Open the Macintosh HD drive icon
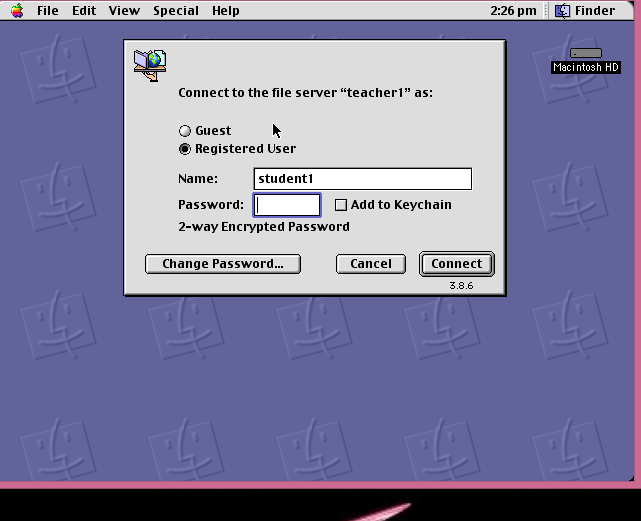The width and height of the screenshot is (641, 521). pyautogui.click(x=586, y=53)
